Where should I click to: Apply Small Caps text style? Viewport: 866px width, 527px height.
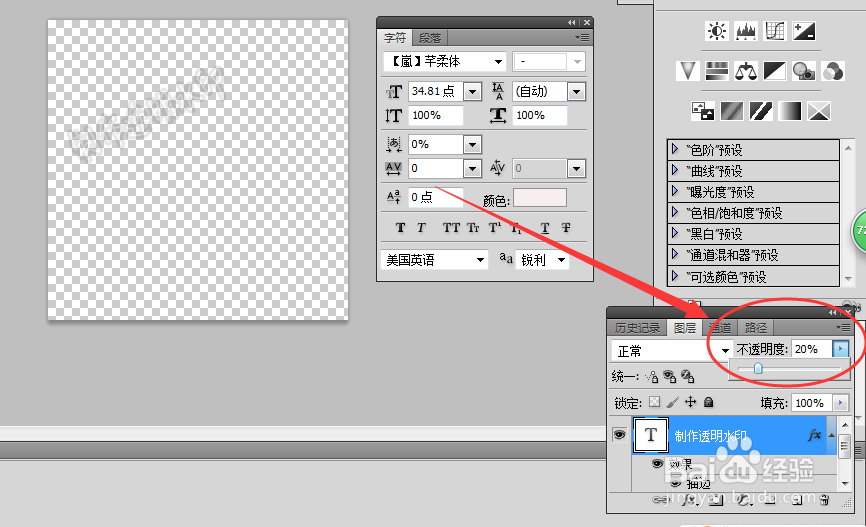pos(473,228)
